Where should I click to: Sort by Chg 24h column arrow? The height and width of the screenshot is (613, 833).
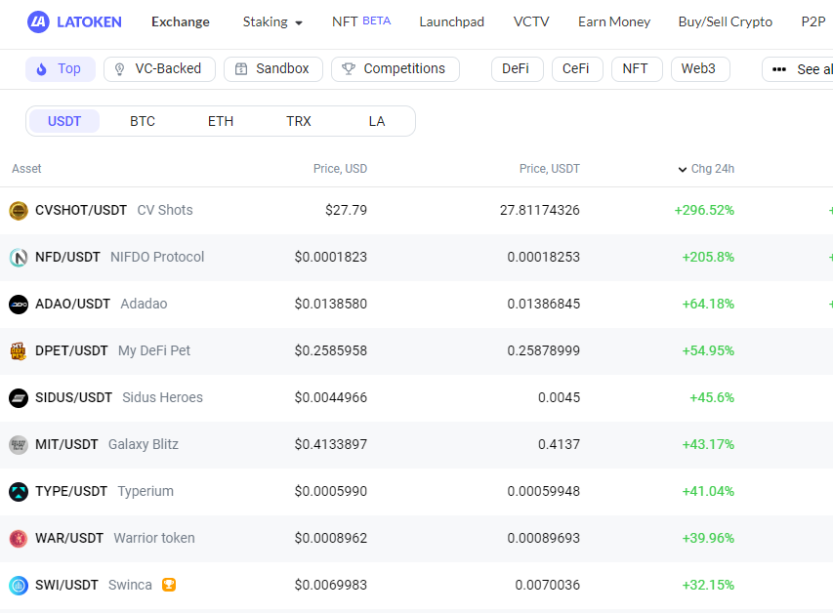pos(682,169)
